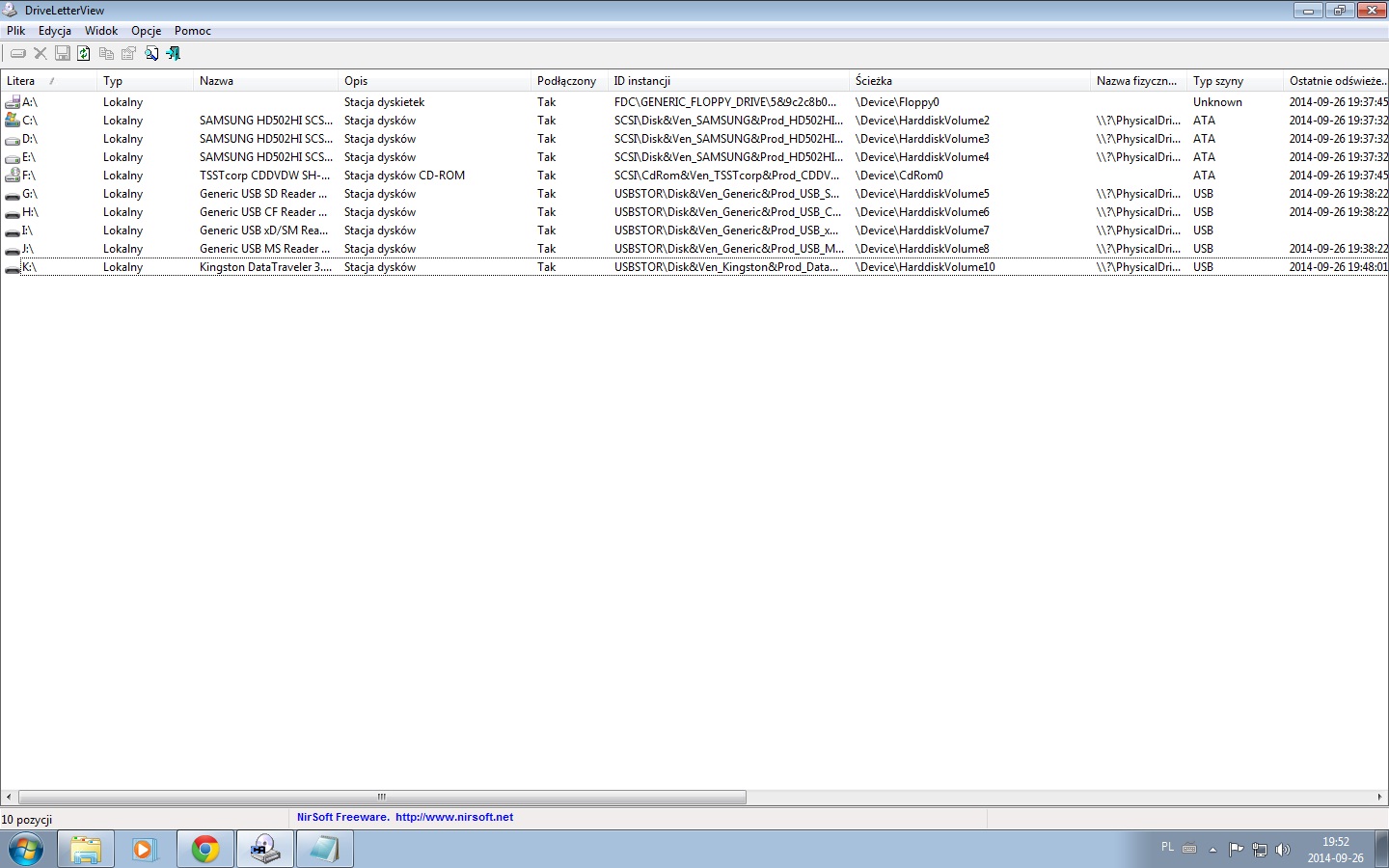The height and width of the screenshot is (868, 1389).
Task: Open the Opcje menu
Action: coord(147,31)
